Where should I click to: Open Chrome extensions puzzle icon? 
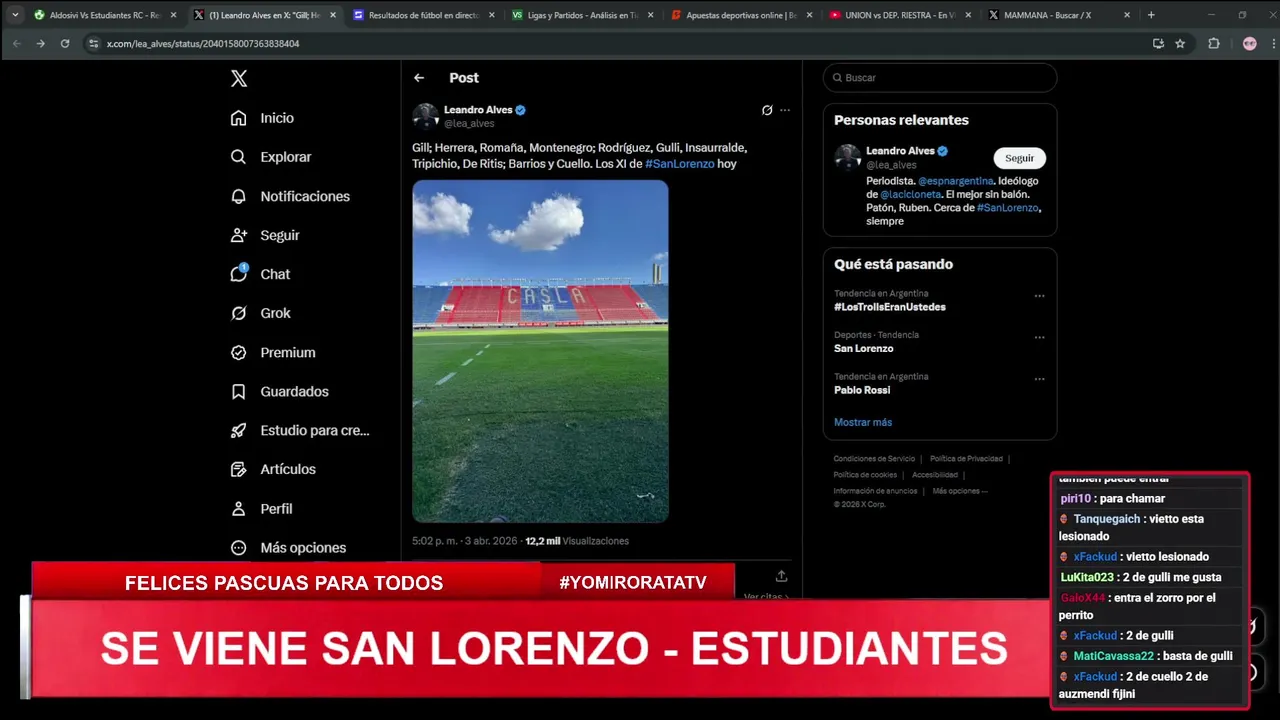point(1214,43)
